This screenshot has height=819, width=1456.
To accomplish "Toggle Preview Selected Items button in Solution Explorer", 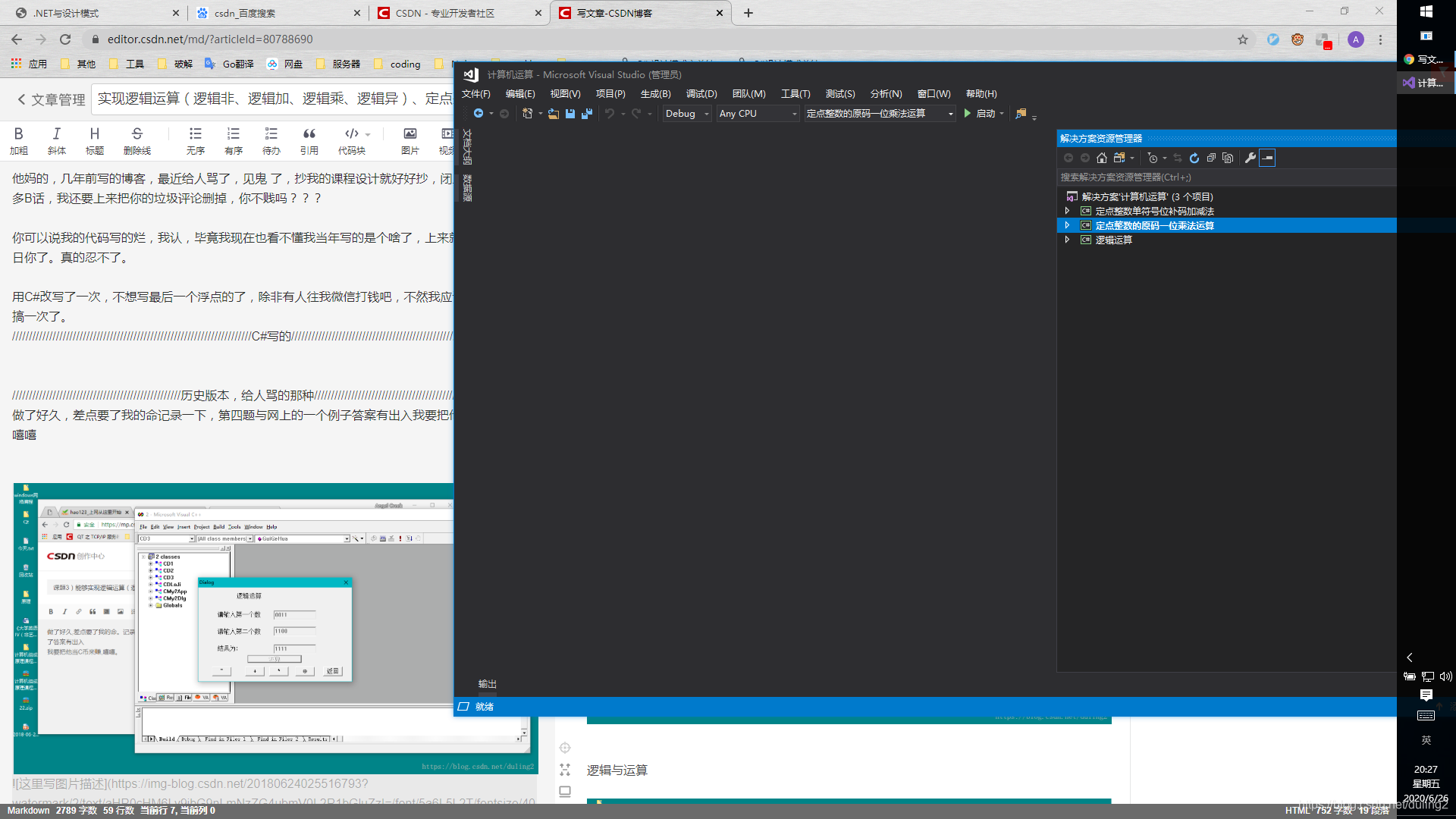I will [1267, 158].
